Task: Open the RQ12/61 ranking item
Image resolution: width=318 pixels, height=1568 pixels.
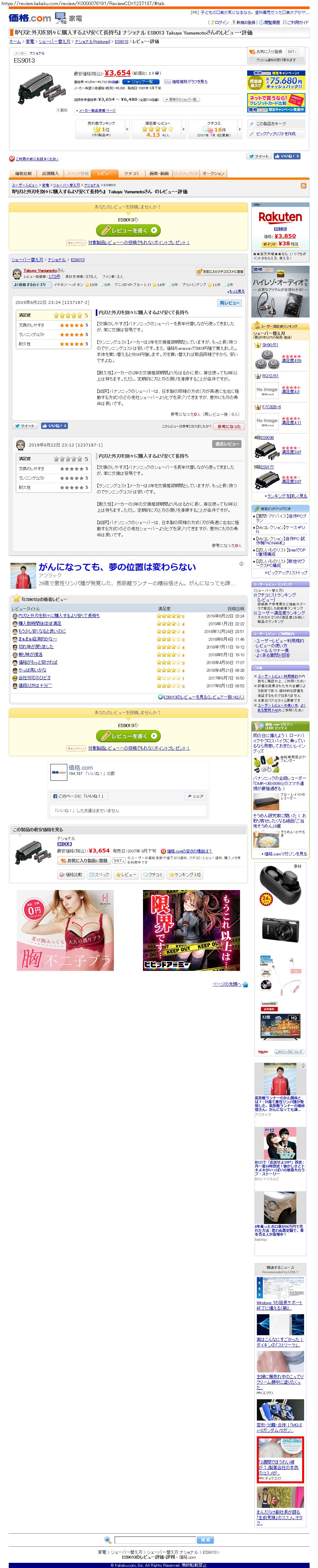Action: tap(270, 376)
